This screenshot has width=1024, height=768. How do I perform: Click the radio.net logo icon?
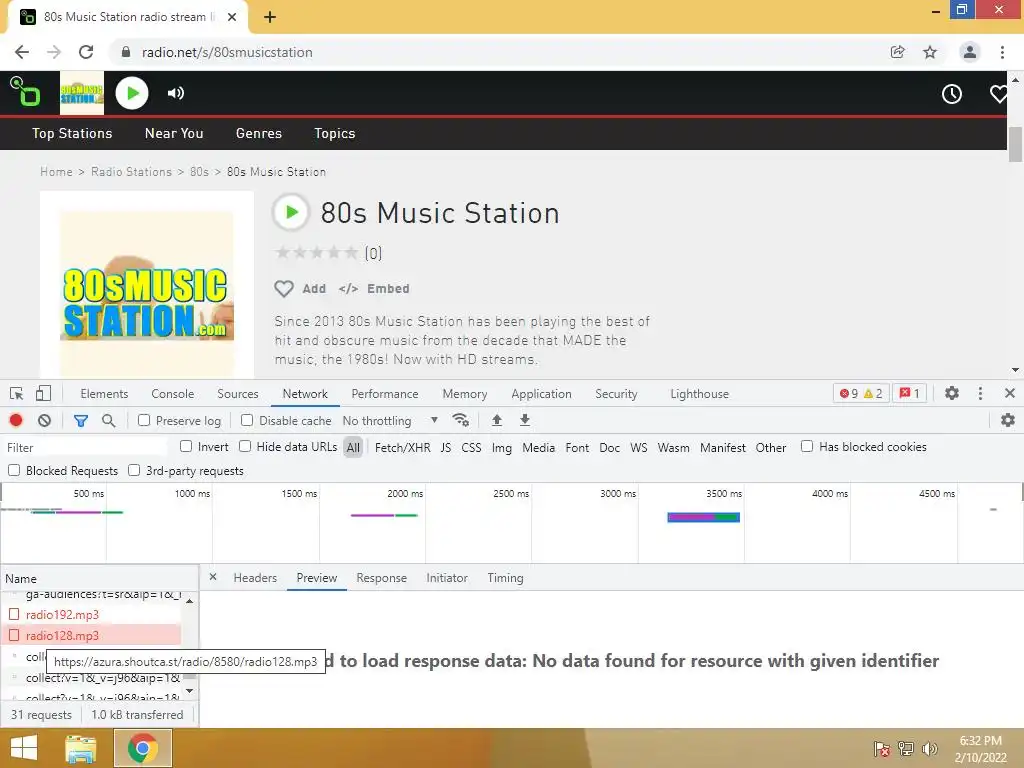(25, 91)
